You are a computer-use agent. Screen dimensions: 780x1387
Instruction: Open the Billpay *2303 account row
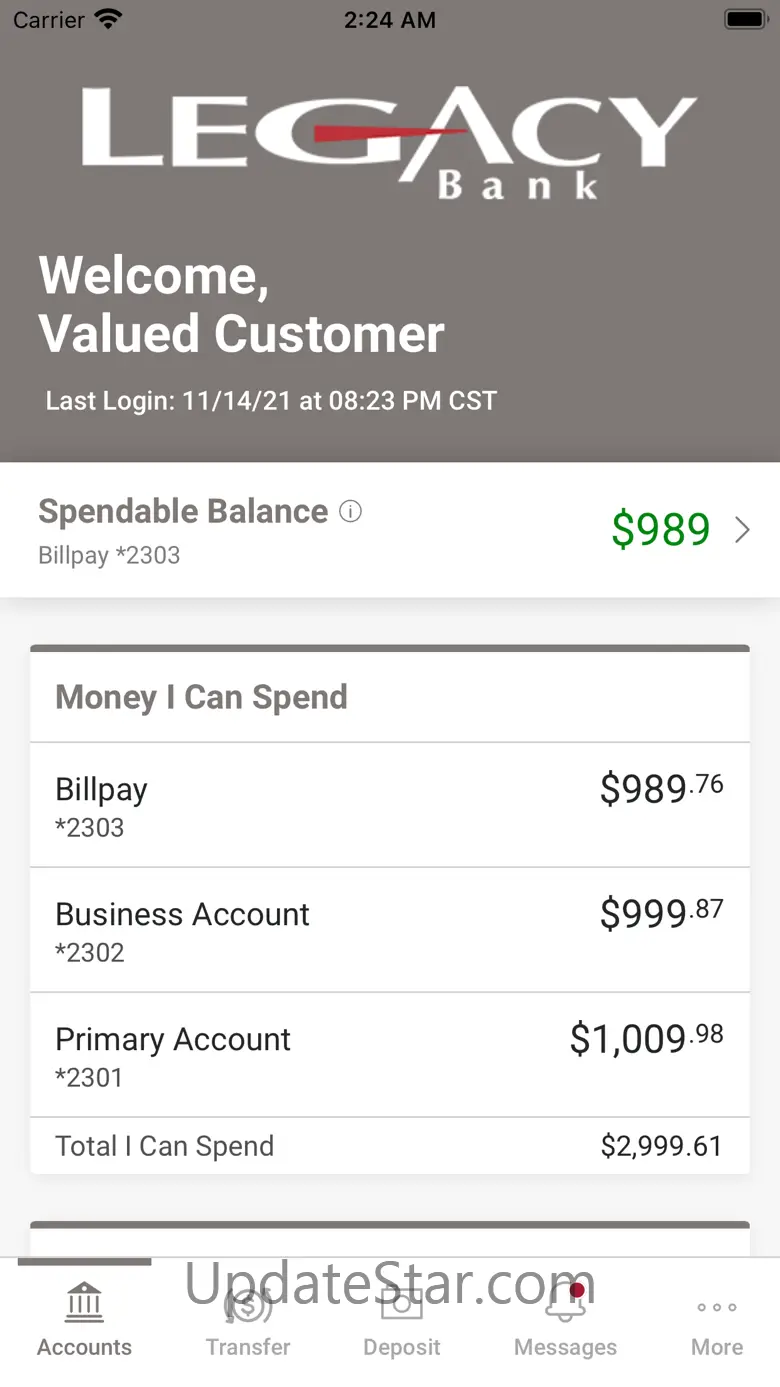[x=390, y=805]
